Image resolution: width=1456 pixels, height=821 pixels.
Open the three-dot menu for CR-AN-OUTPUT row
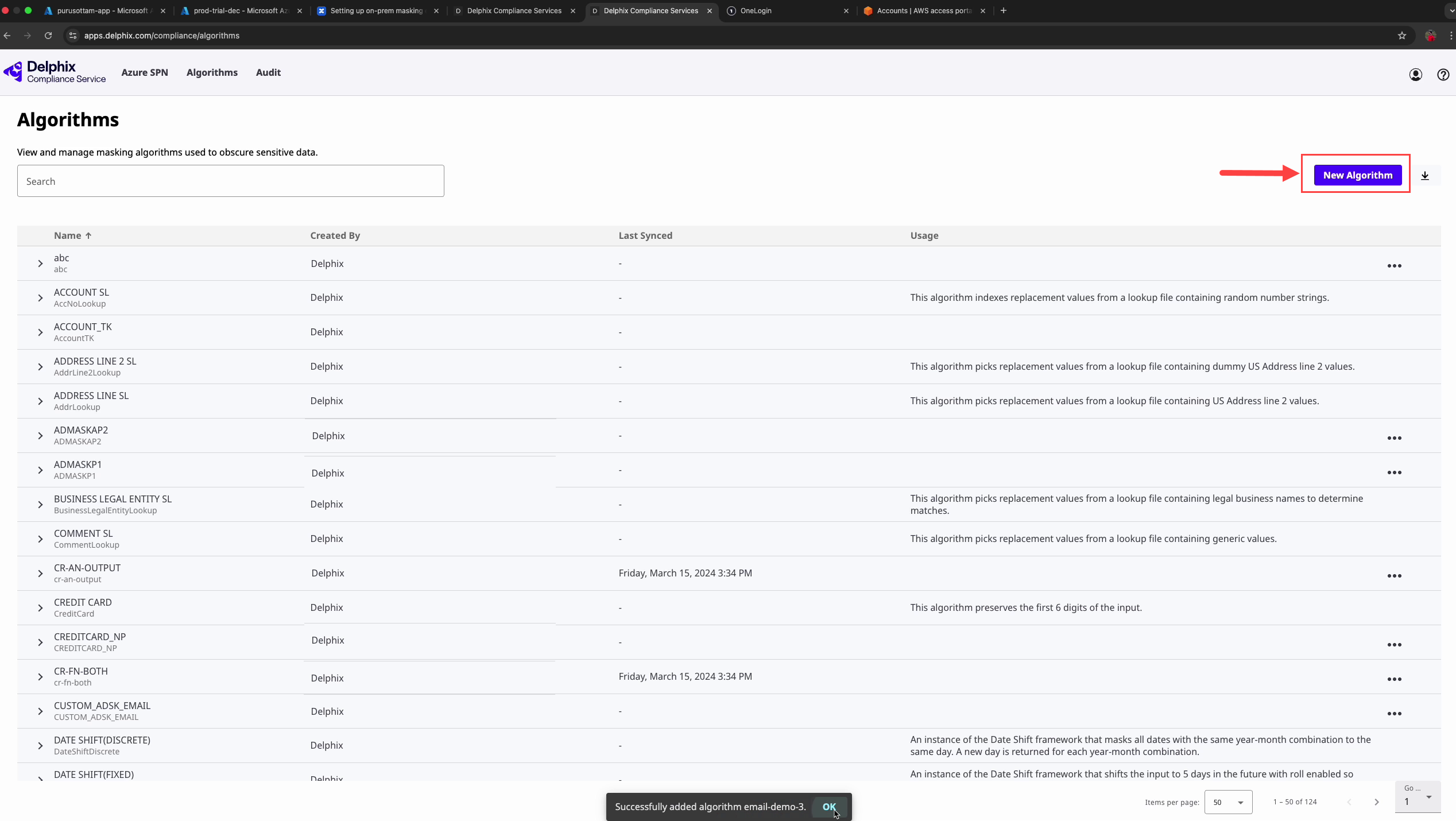[x=1395, y=576]
